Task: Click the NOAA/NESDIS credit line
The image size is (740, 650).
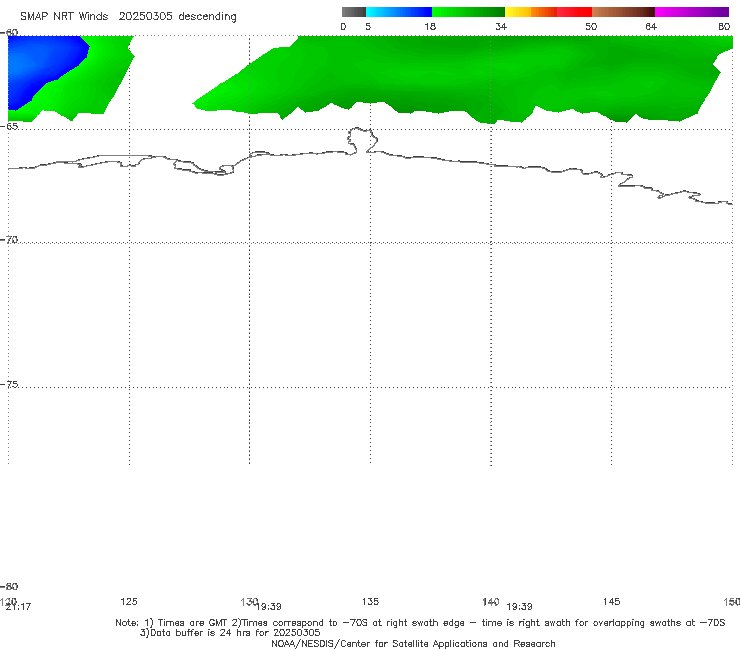Action: (413, 643)
